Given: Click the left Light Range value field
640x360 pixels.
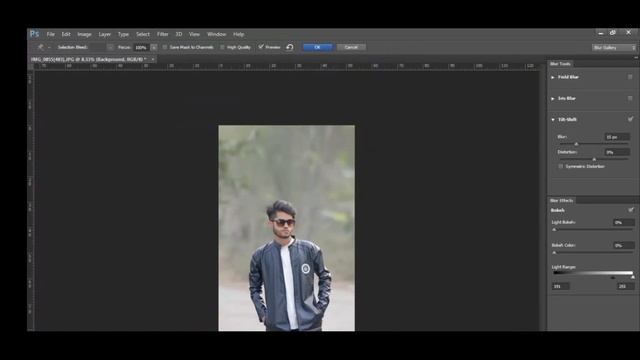Looking at the screenshot, I should pyautogui.click(x=561, y=287).
